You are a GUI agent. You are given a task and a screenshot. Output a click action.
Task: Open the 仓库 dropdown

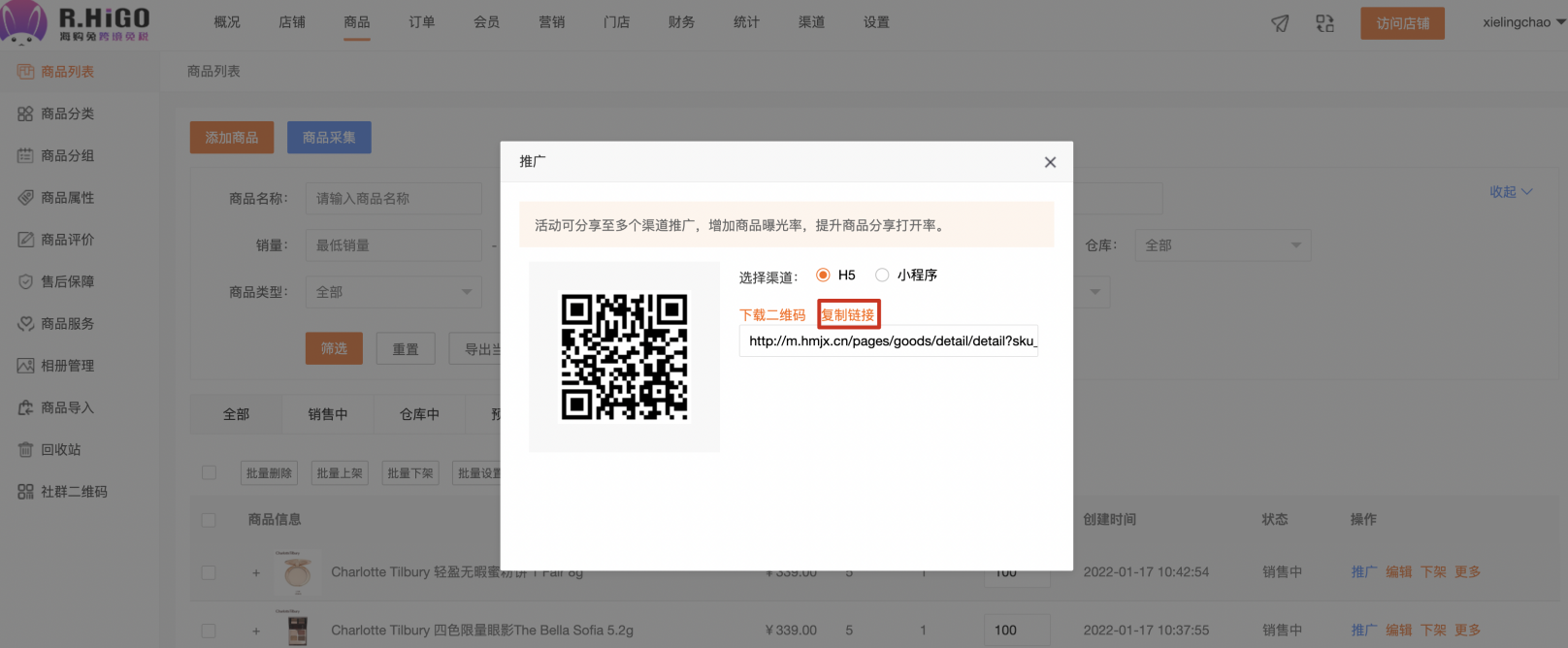(1223, 245)
